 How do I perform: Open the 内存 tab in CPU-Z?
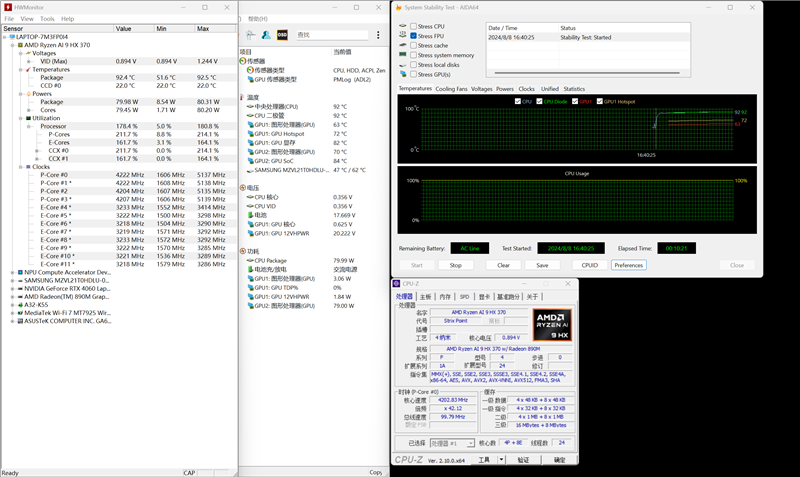pos(445,296)
